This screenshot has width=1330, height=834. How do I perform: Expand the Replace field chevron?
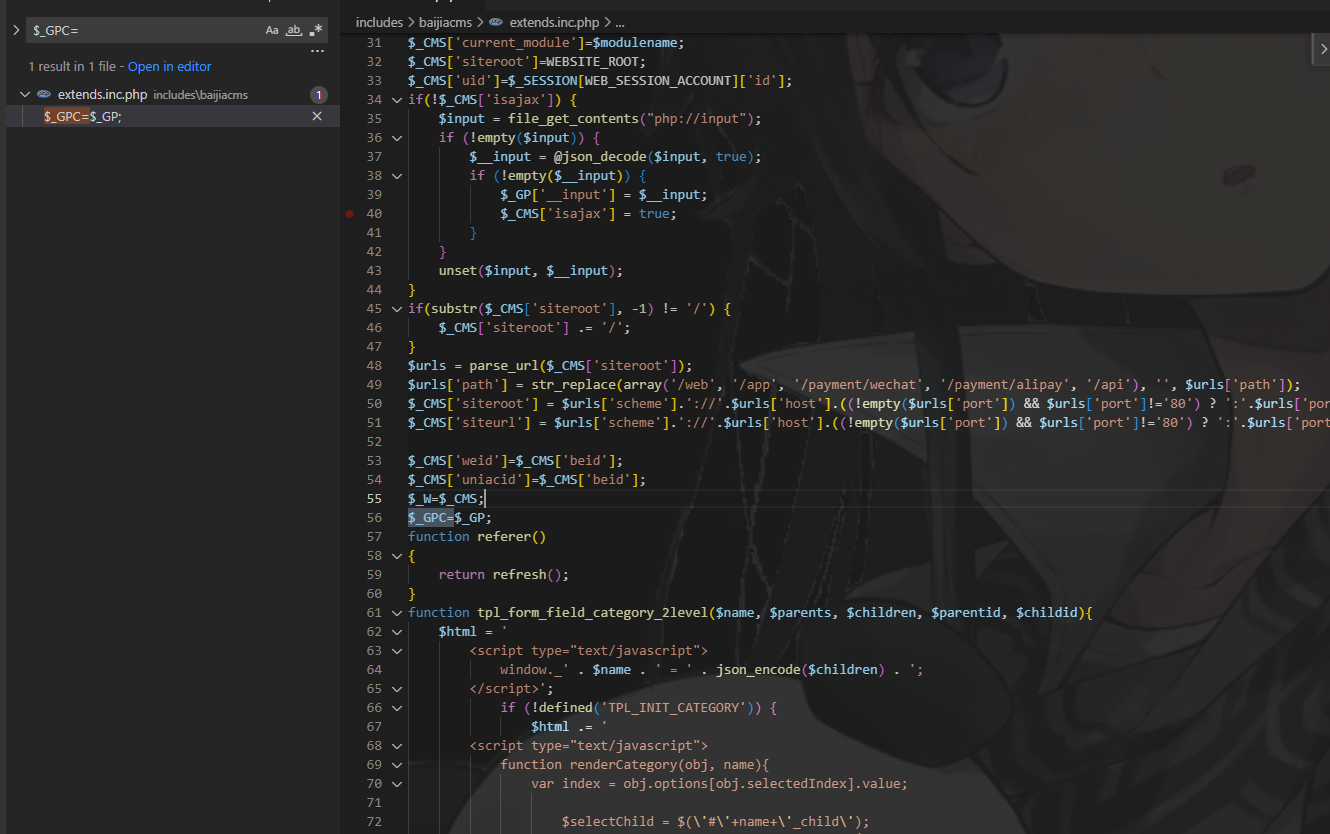(x=16, y=31)
